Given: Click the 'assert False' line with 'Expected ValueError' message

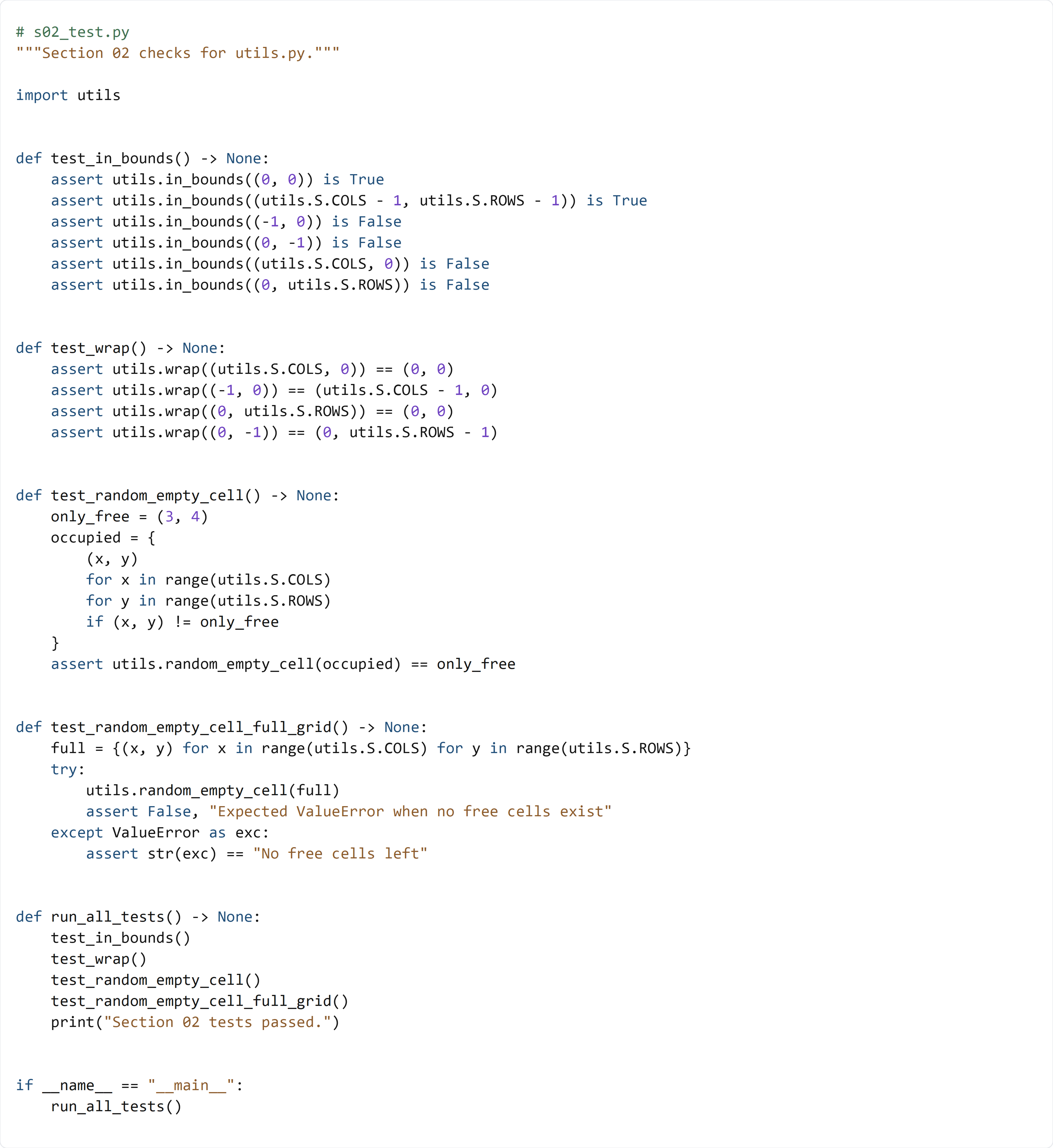Looking at the screenshot, I should (349, 813).
